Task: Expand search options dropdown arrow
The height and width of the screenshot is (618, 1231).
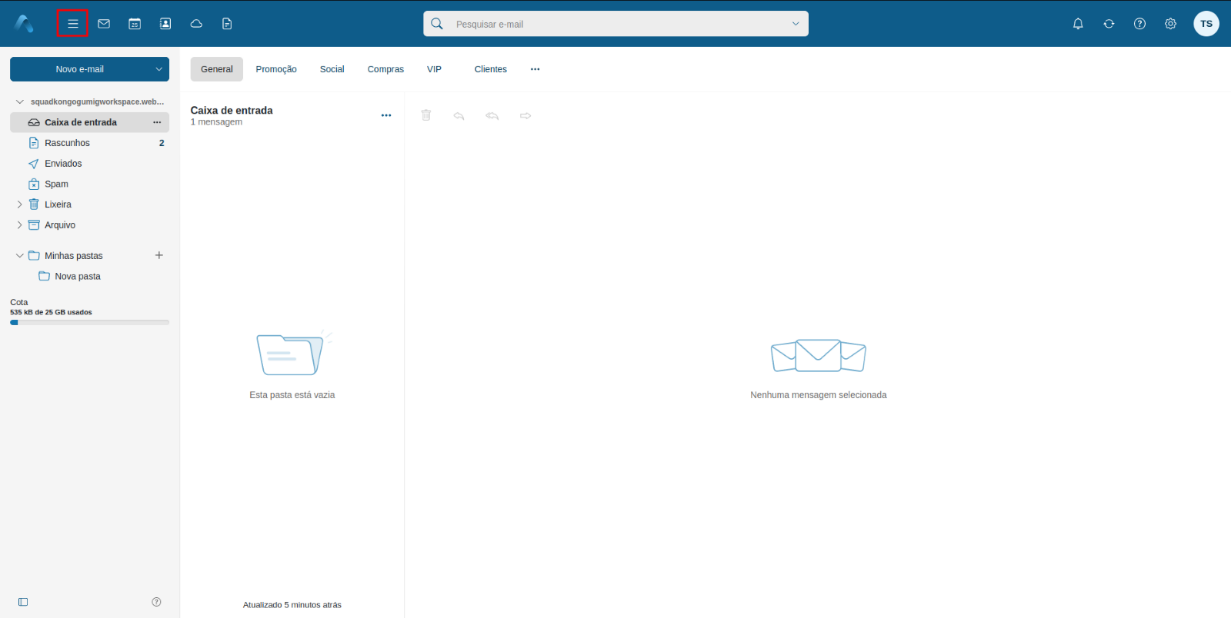Action: point(796,23)
